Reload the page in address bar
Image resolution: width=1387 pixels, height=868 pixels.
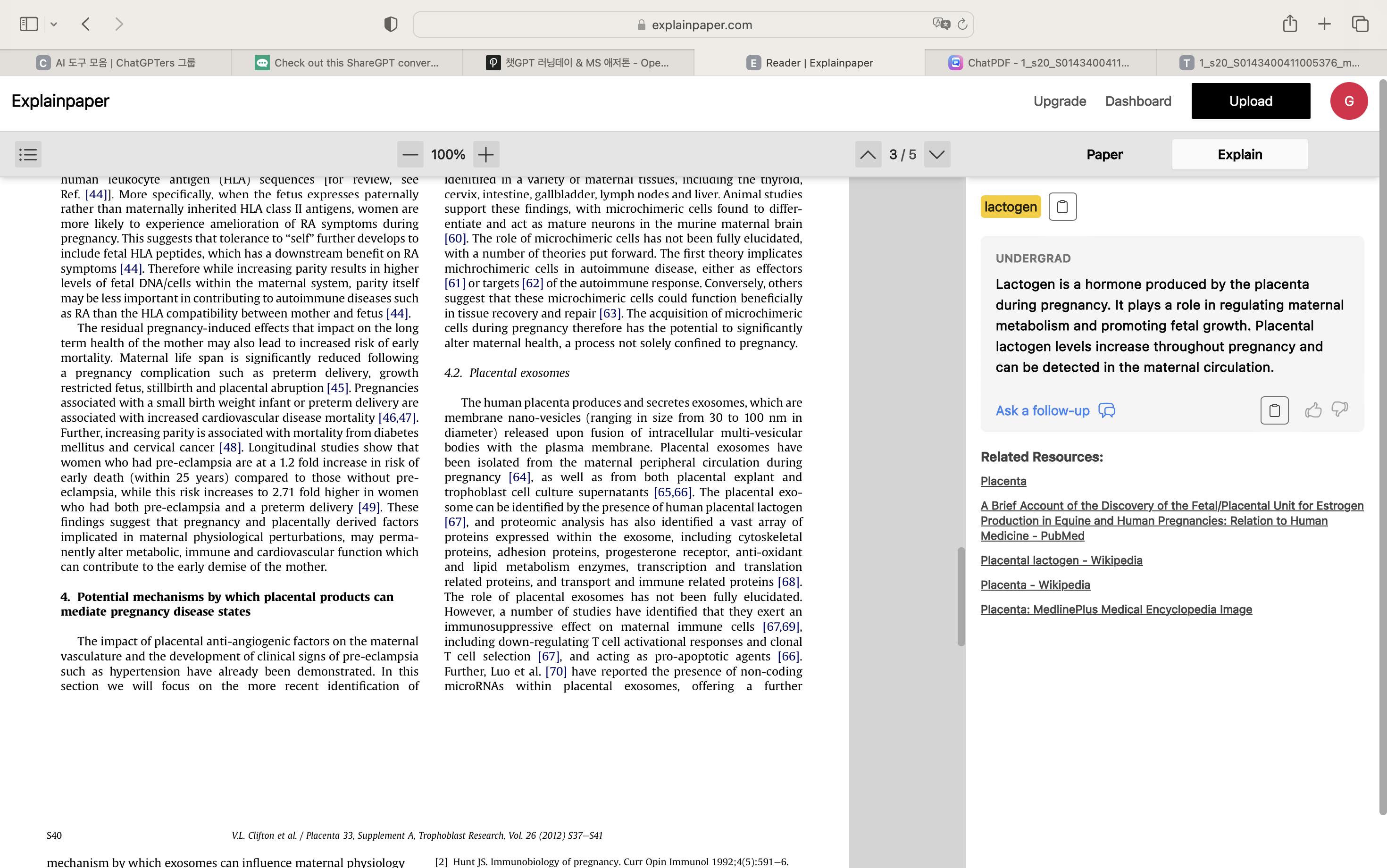coord(963,25)
